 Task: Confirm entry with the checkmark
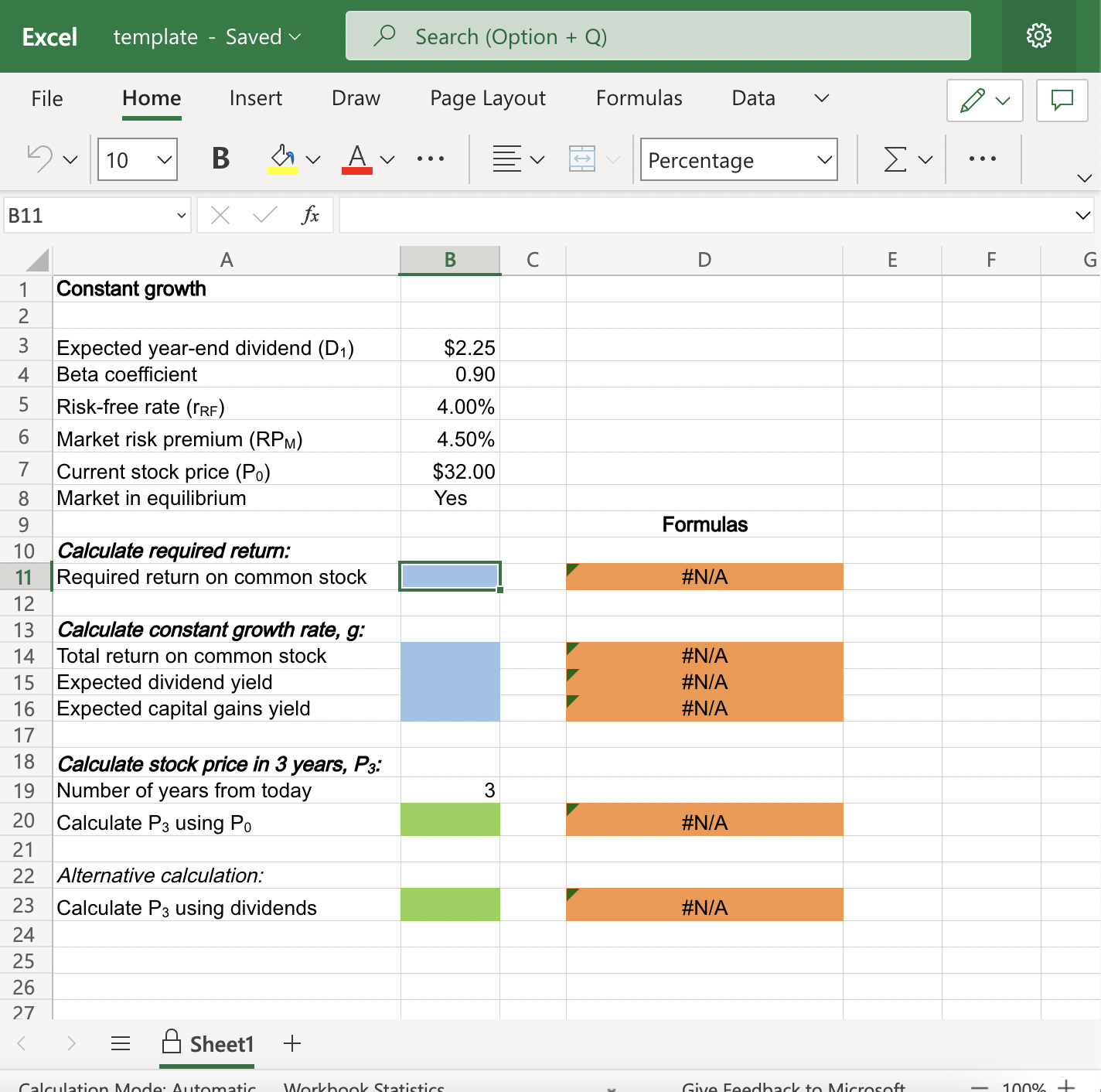coord(263,216)
